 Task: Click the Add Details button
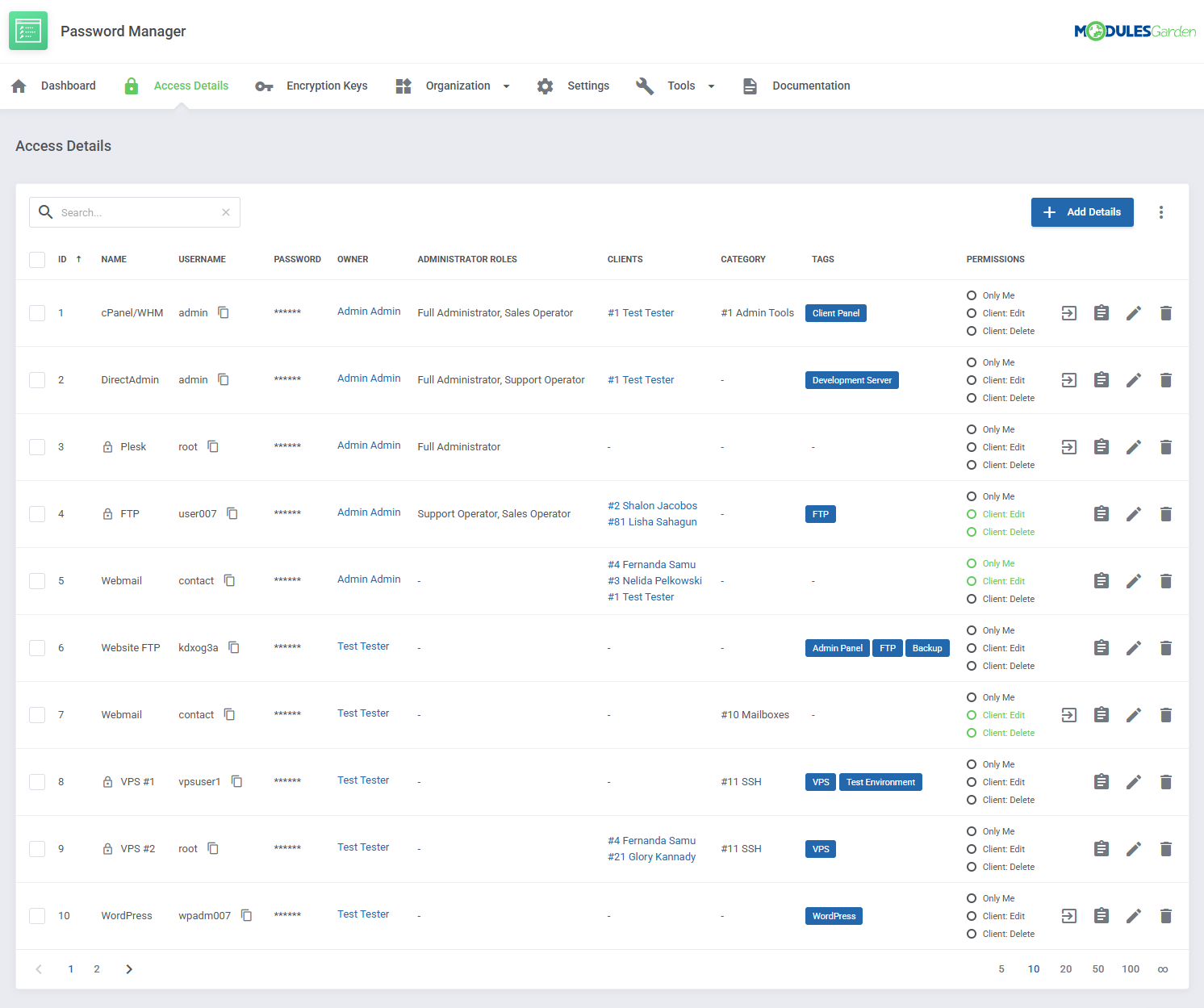coord(1081,212)
